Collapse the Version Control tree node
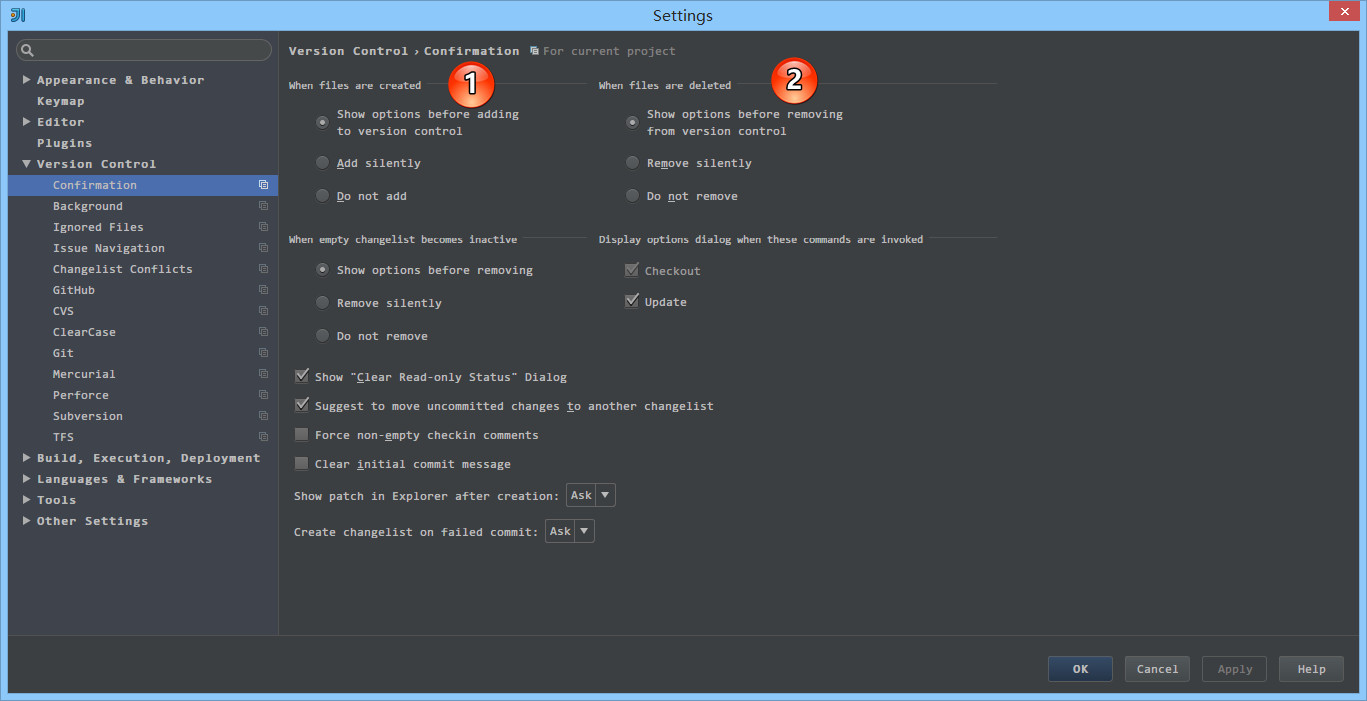This screenshot has width=1367, height=701. pos(26,164)
